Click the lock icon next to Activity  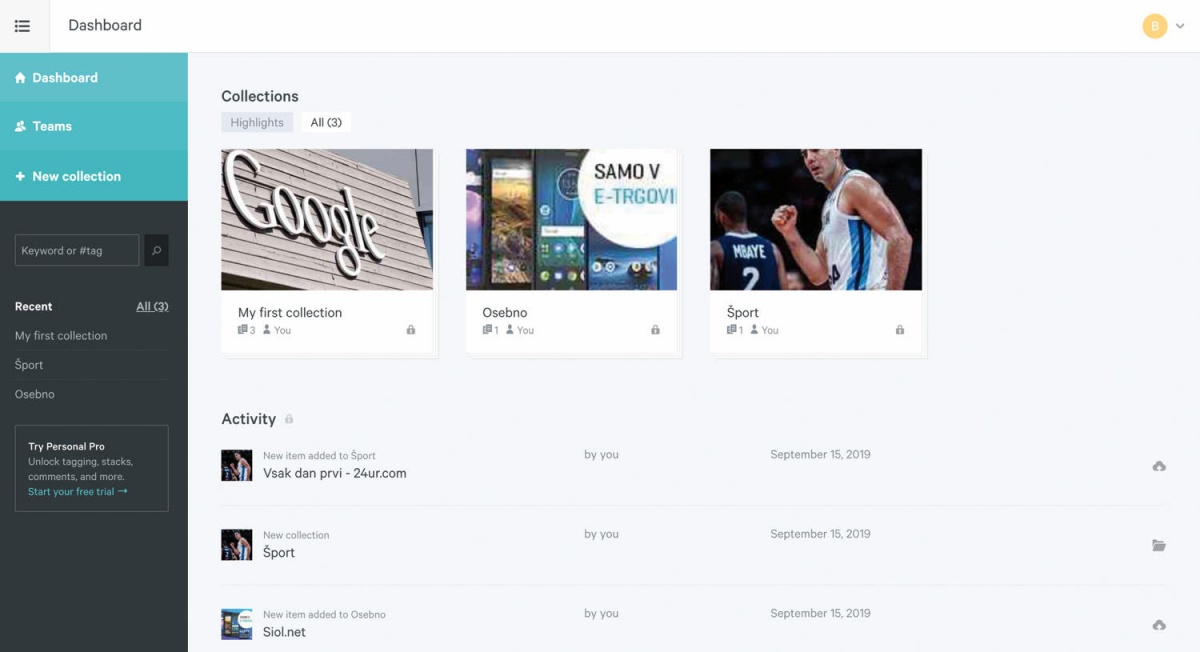pyautogui.click(x=289, y=419)
